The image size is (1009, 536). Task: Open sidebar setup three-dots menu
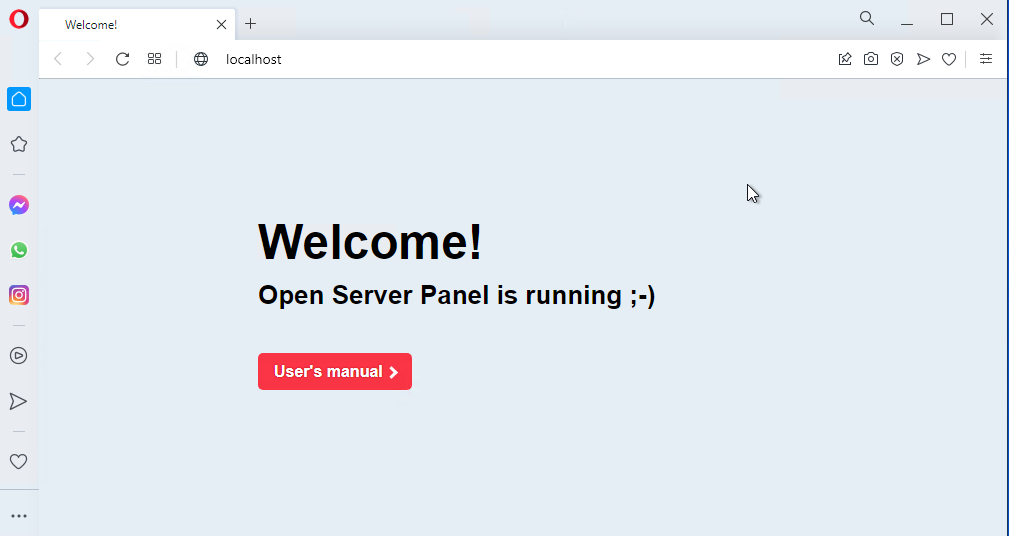point(19,516)
